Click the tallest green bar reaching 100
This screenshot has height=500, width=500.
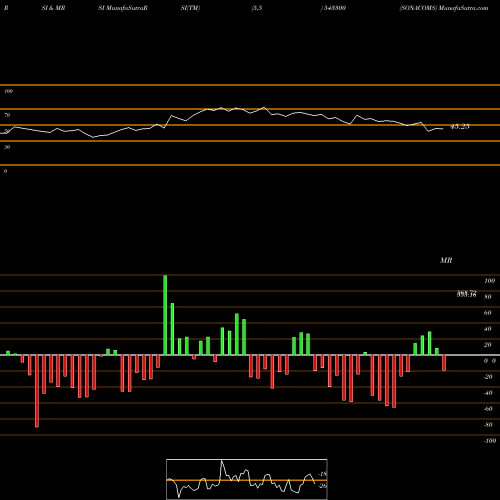(x=165, y=315)
